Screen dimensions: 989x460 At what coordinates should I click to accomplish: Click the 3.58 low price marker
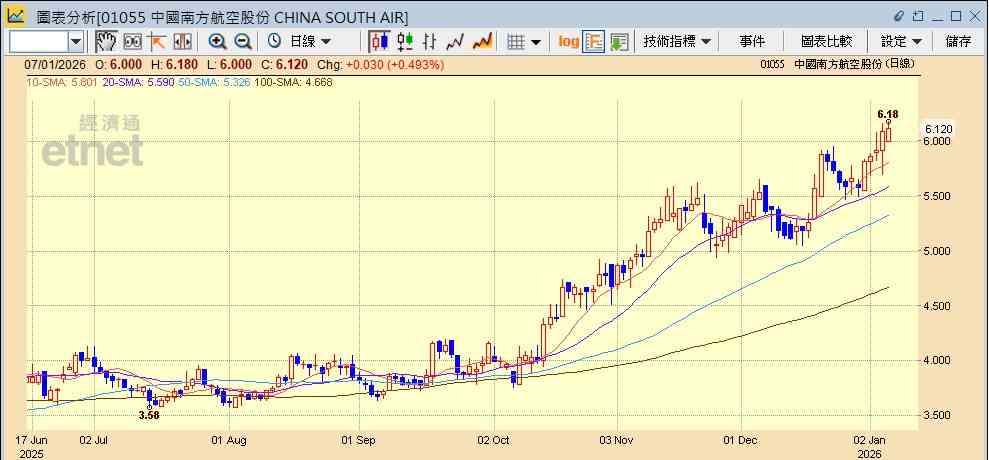tap(149, 415)
